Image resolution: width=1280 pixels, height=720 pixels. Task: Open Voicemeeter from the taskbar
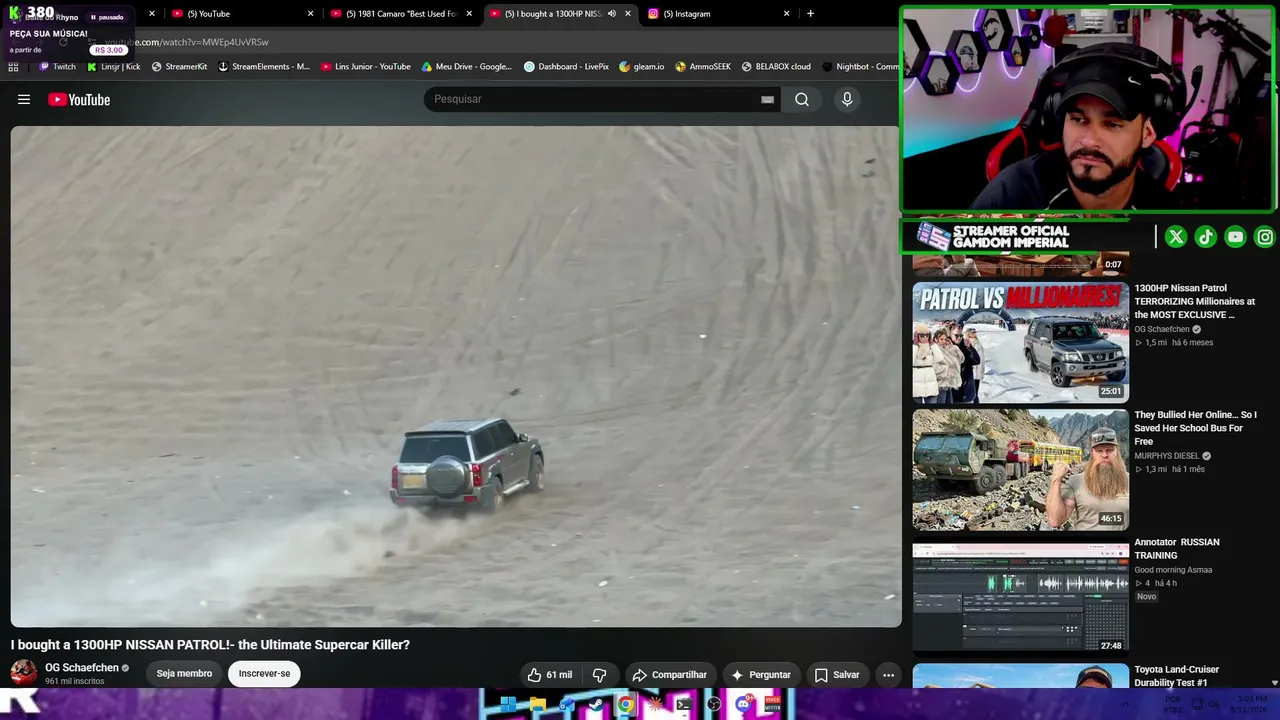point(772,705)
